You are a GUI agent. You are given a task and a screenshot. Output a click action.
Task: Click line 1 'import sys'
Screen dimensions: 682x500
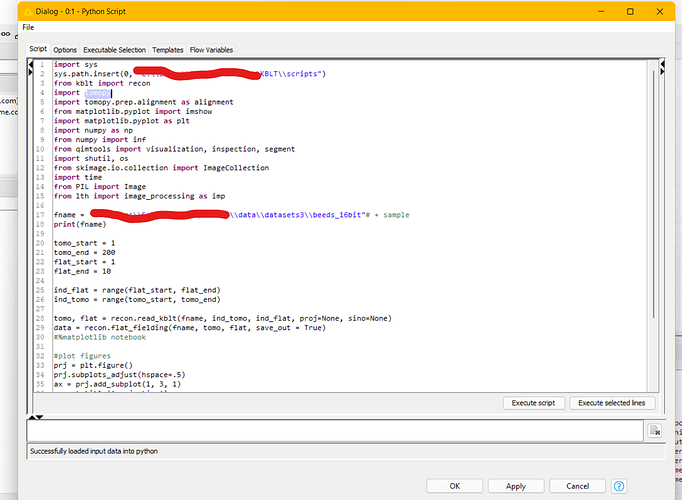point(76,64)
